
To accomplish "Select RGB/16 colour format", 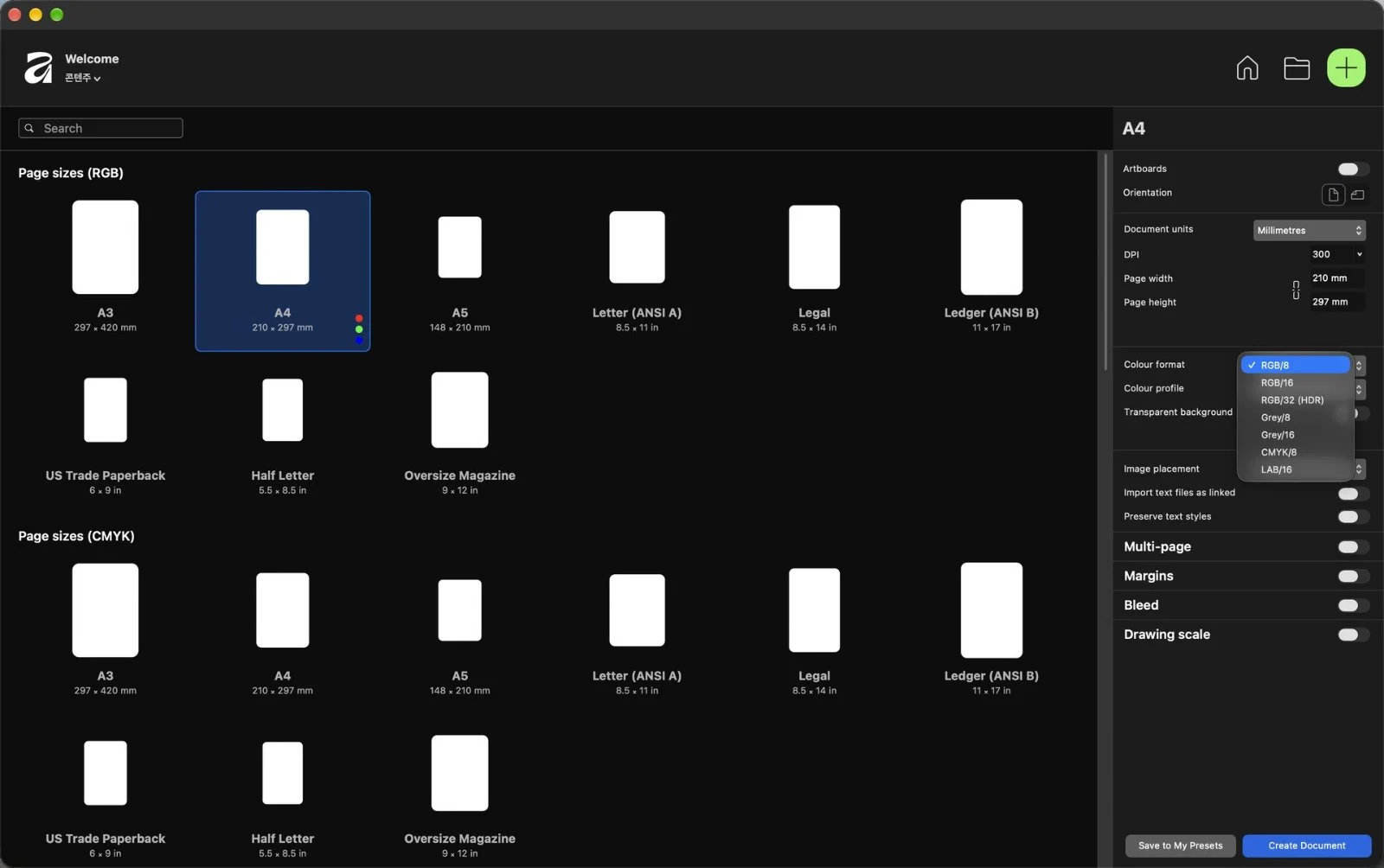I will [1295, 383].
